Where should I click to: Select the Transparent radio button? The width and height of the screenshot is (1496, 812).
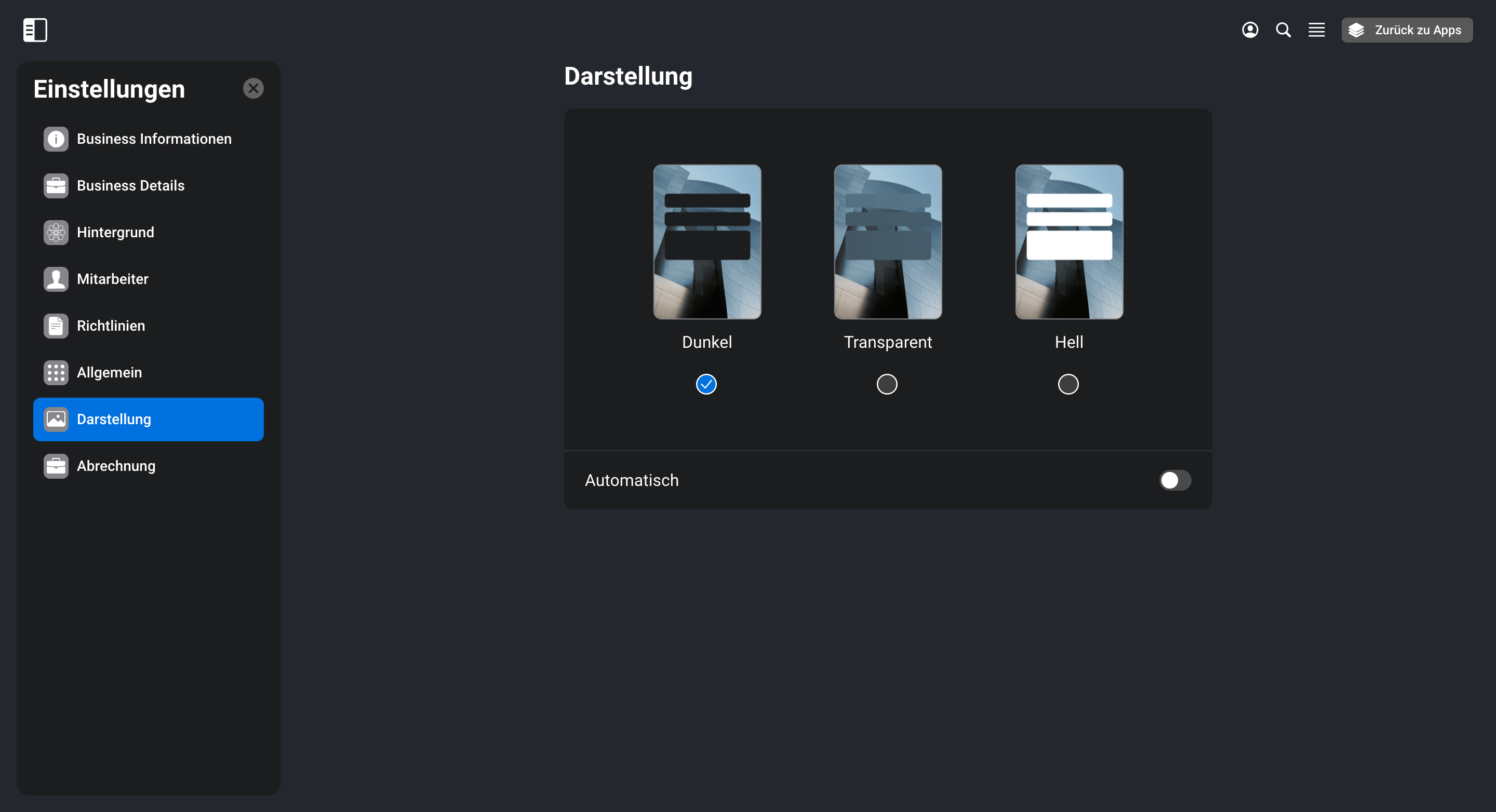coord(887,384)
